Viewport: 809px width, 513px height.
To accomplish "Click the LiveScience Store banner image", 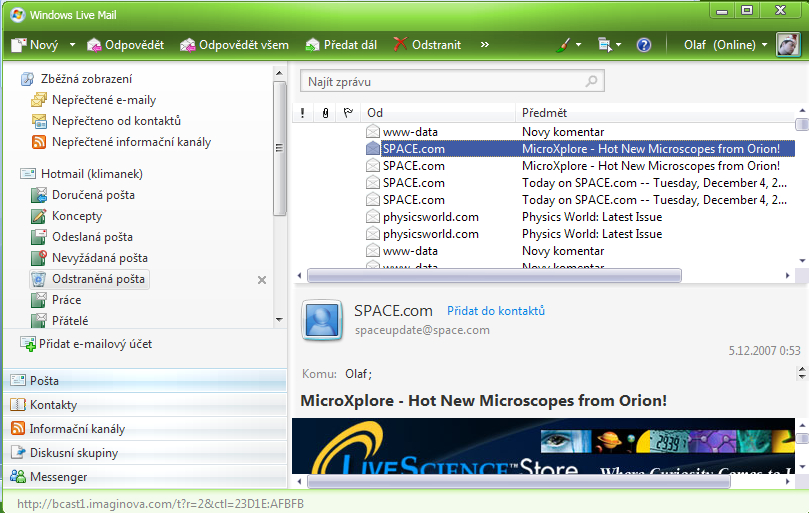I will pos(543,446).
